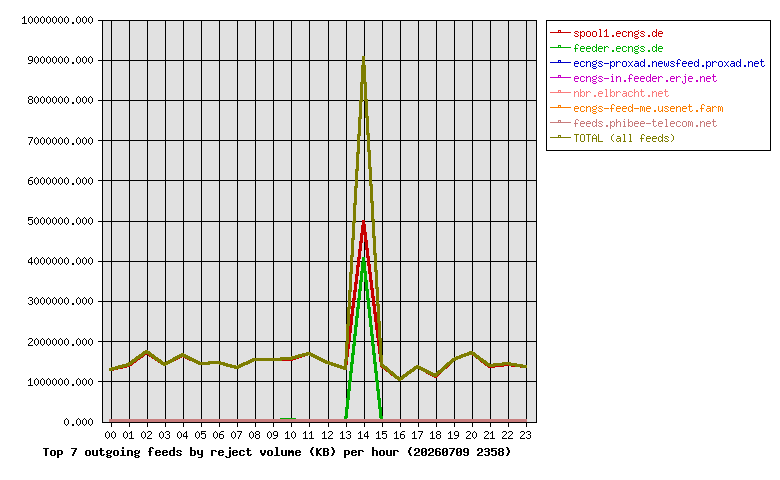Click hour 23 on the x-axis
This screenshot has height=480, width=780.
525,435
